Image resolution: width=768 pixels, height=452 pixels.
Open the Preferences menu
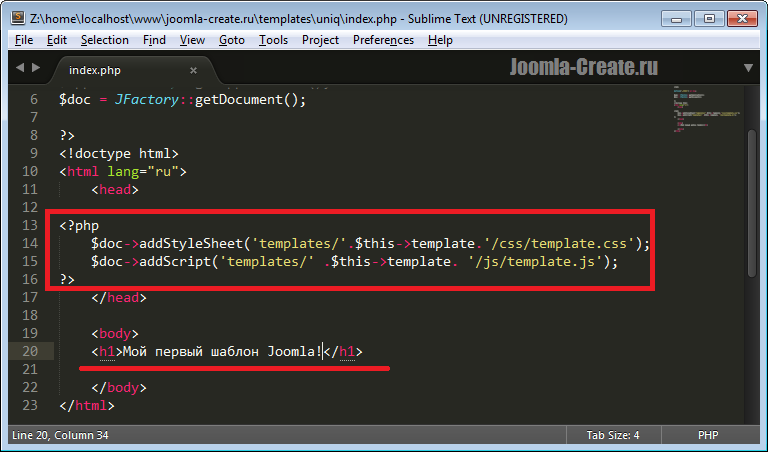(x=383, y=40)
